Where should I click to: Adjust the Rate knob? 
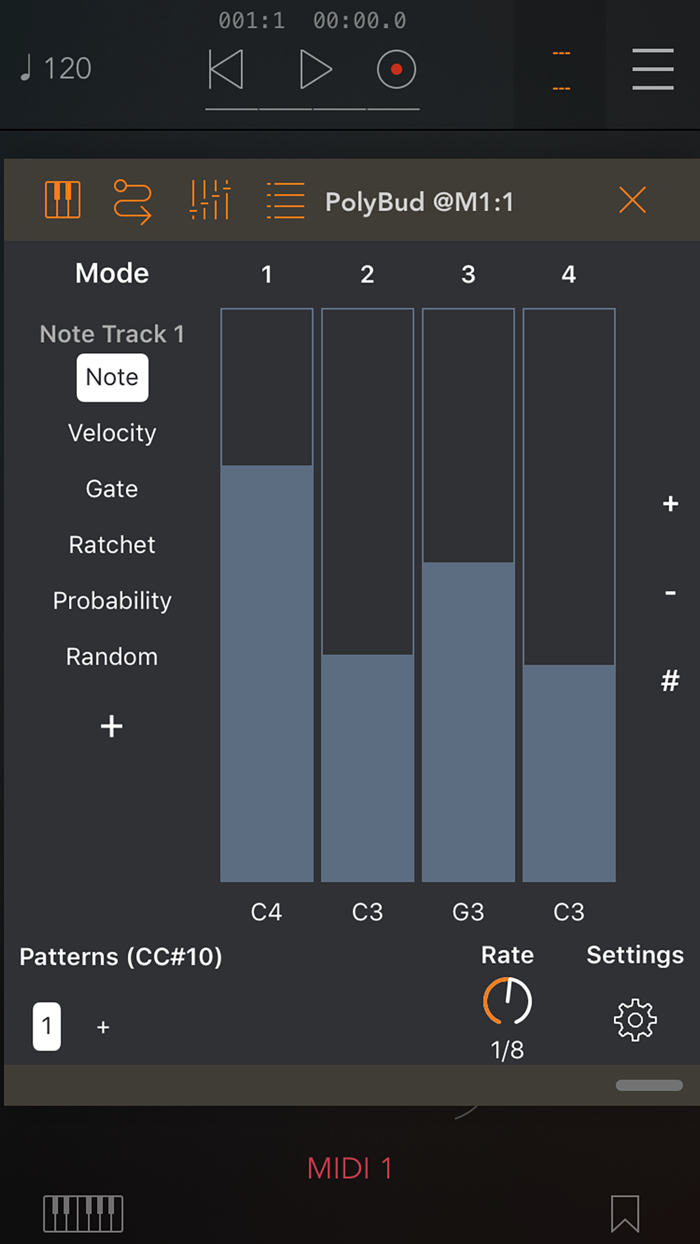coord(507,1000)
